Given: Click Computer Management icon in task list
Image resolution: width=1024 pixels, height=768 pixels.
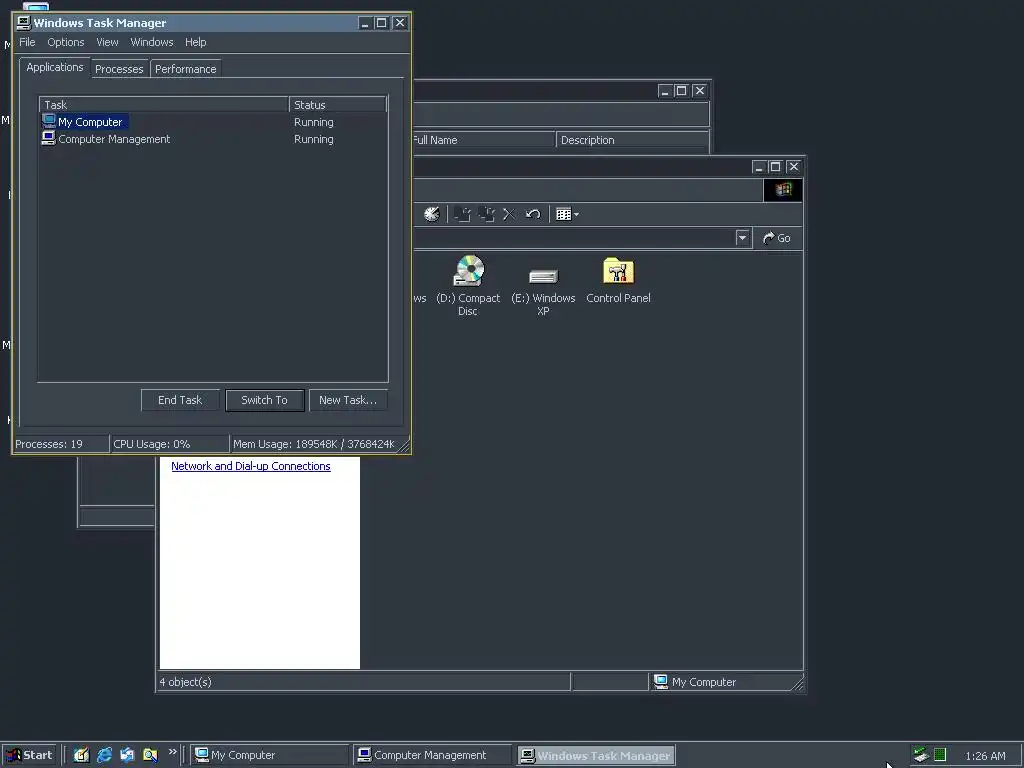Looking at the screenshot, I should pos(49,138).
